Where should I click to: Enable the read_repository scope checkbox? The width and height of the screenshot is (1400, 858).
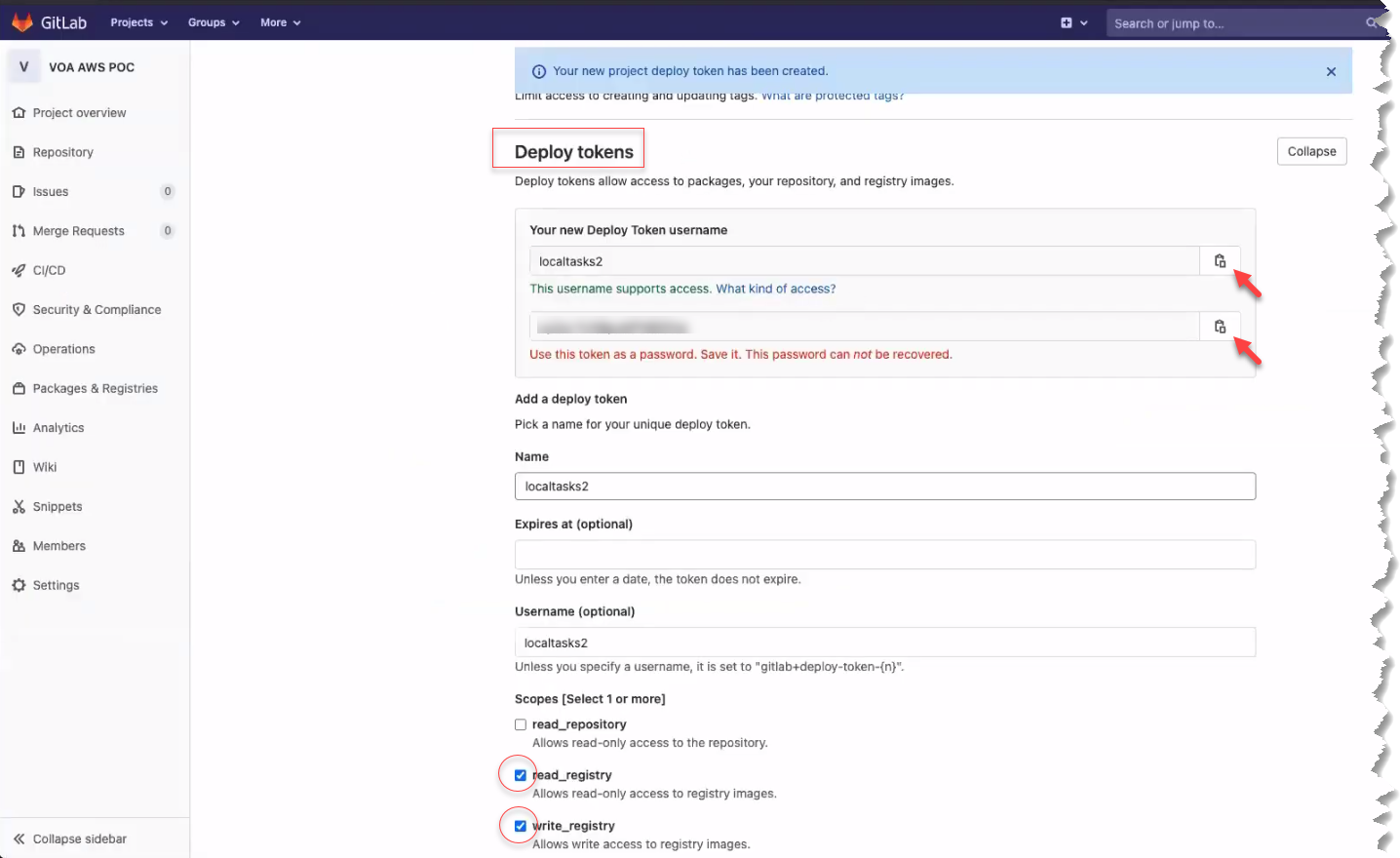(521, 724)
